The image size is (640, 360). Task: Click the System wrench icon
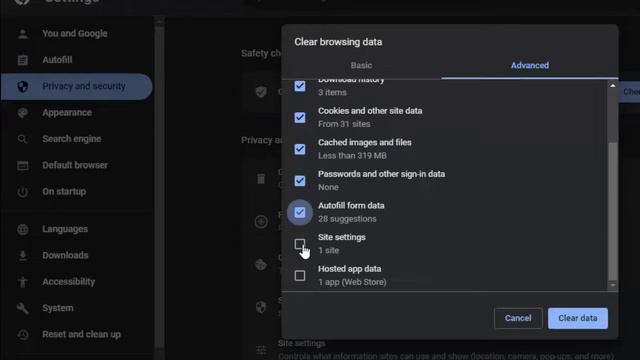click(x=23, y=308)
